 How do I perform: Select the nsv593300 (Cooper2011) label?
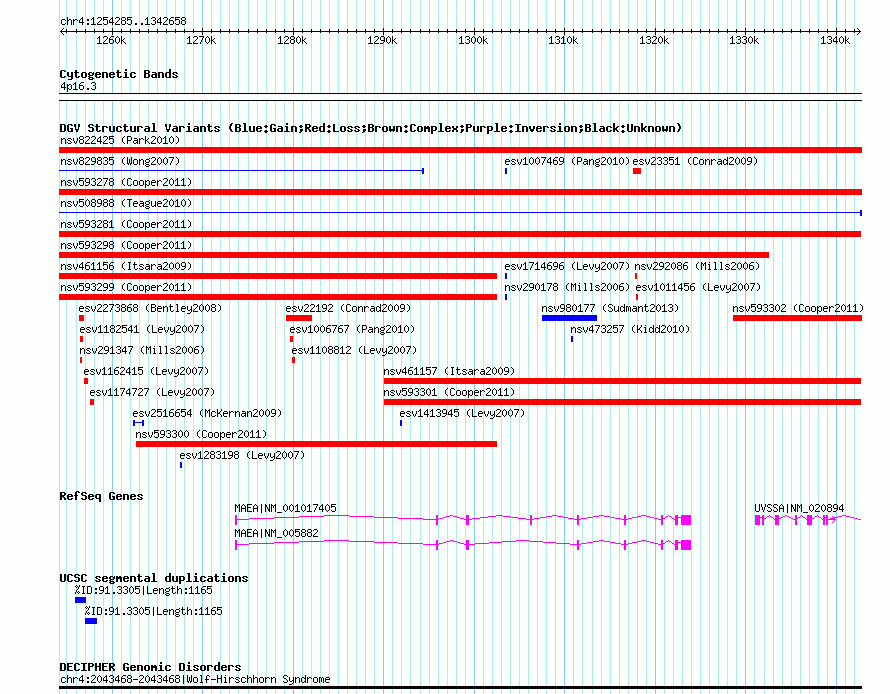[201, 434]
